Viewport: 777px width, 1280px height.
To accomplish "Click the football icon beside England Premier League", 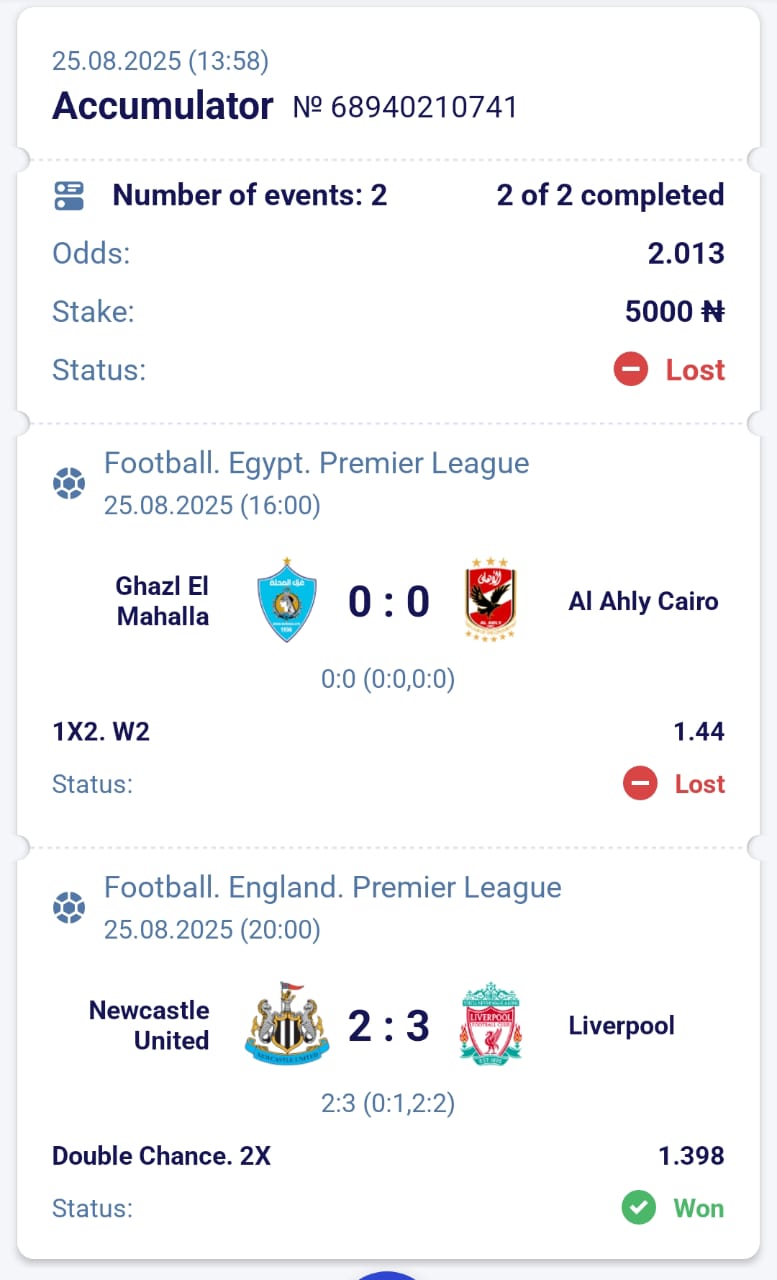I will tap(69, 908).
